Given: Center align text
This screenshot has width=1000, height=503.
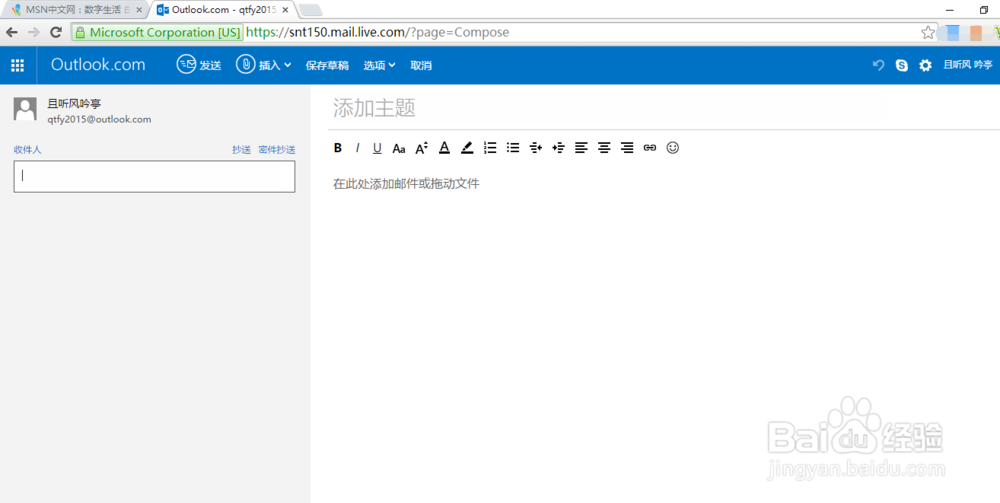Looking at the screenshot, I should (x=604, y=148).
